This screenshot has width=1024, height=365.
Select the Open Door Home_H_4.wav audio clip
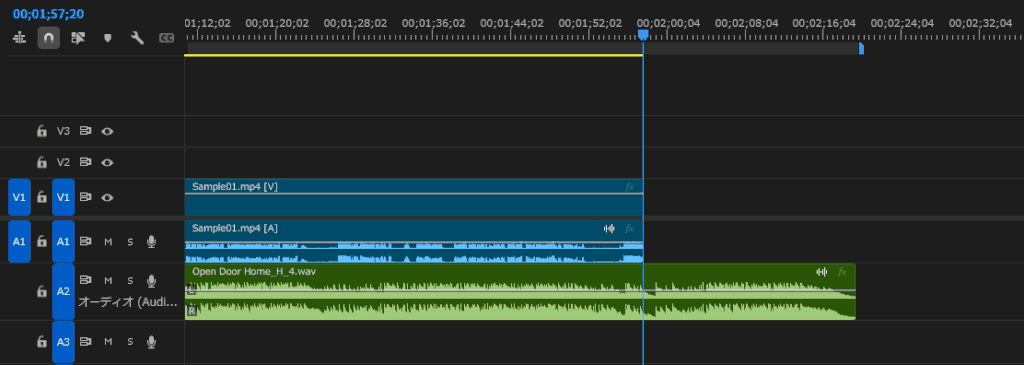(520, 291)
